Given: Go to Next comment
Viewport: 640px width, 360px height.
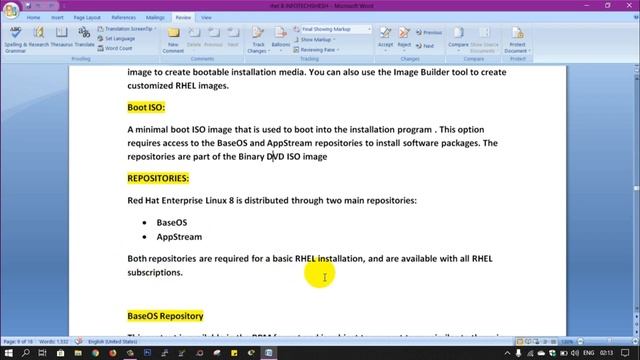Looking at the screenshot, I should (x=233, y=37).
